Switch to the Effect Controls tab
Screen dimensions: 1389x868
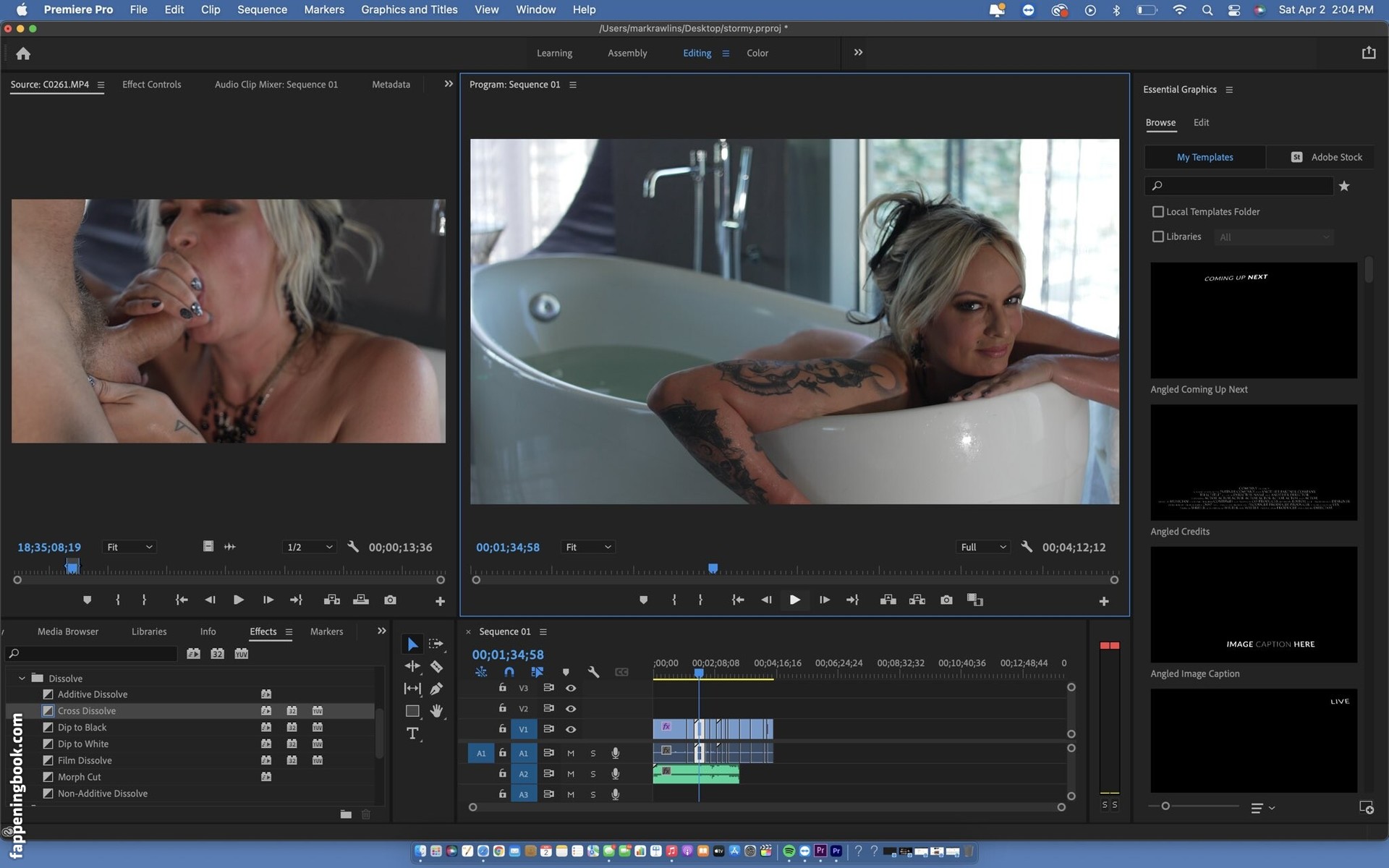tap(151, 85)
